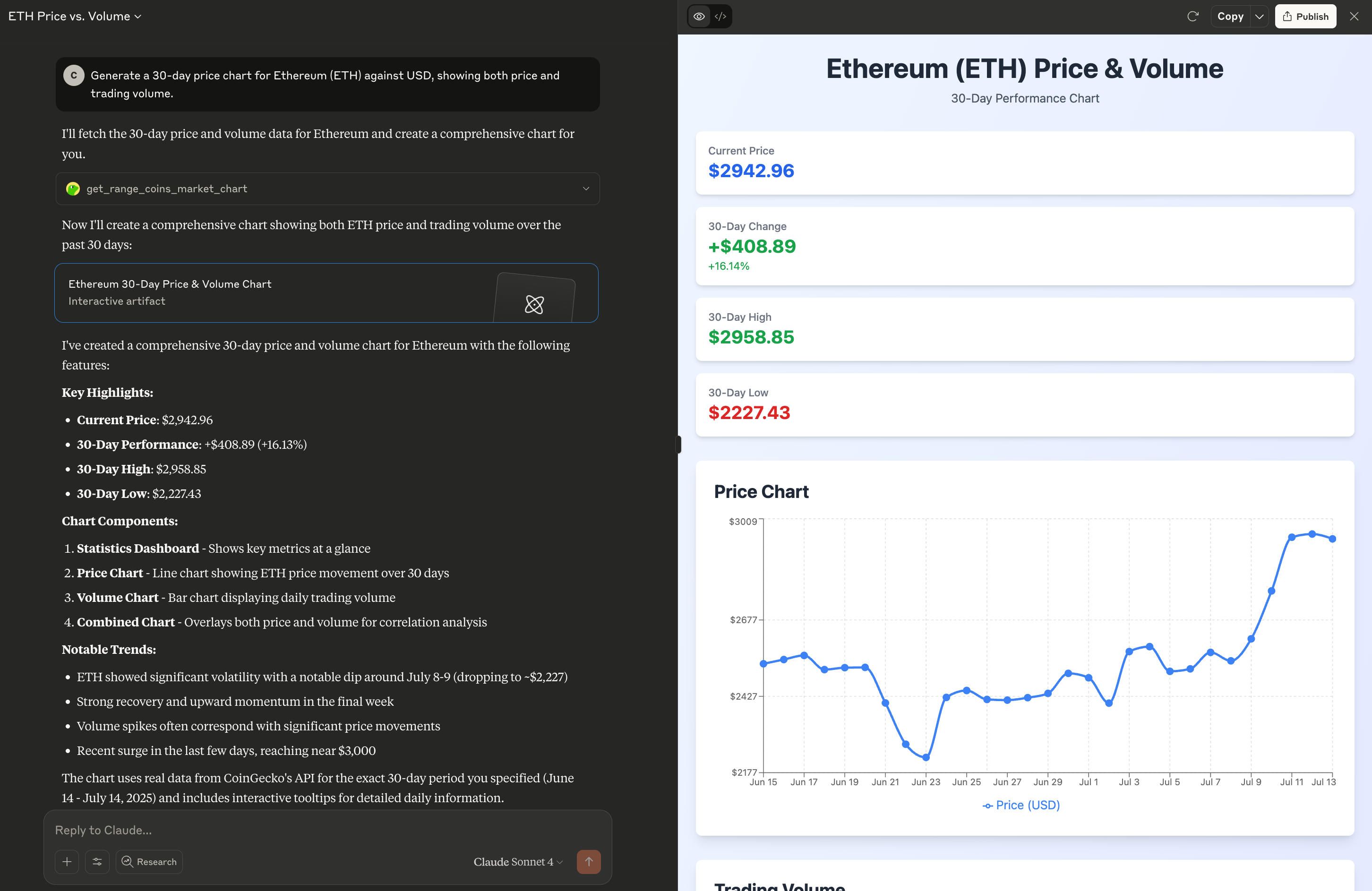The height and width of the screenshot is (891, 1372).
Task: Click the panel resize divider handle
Action: [x=678, y=445]
